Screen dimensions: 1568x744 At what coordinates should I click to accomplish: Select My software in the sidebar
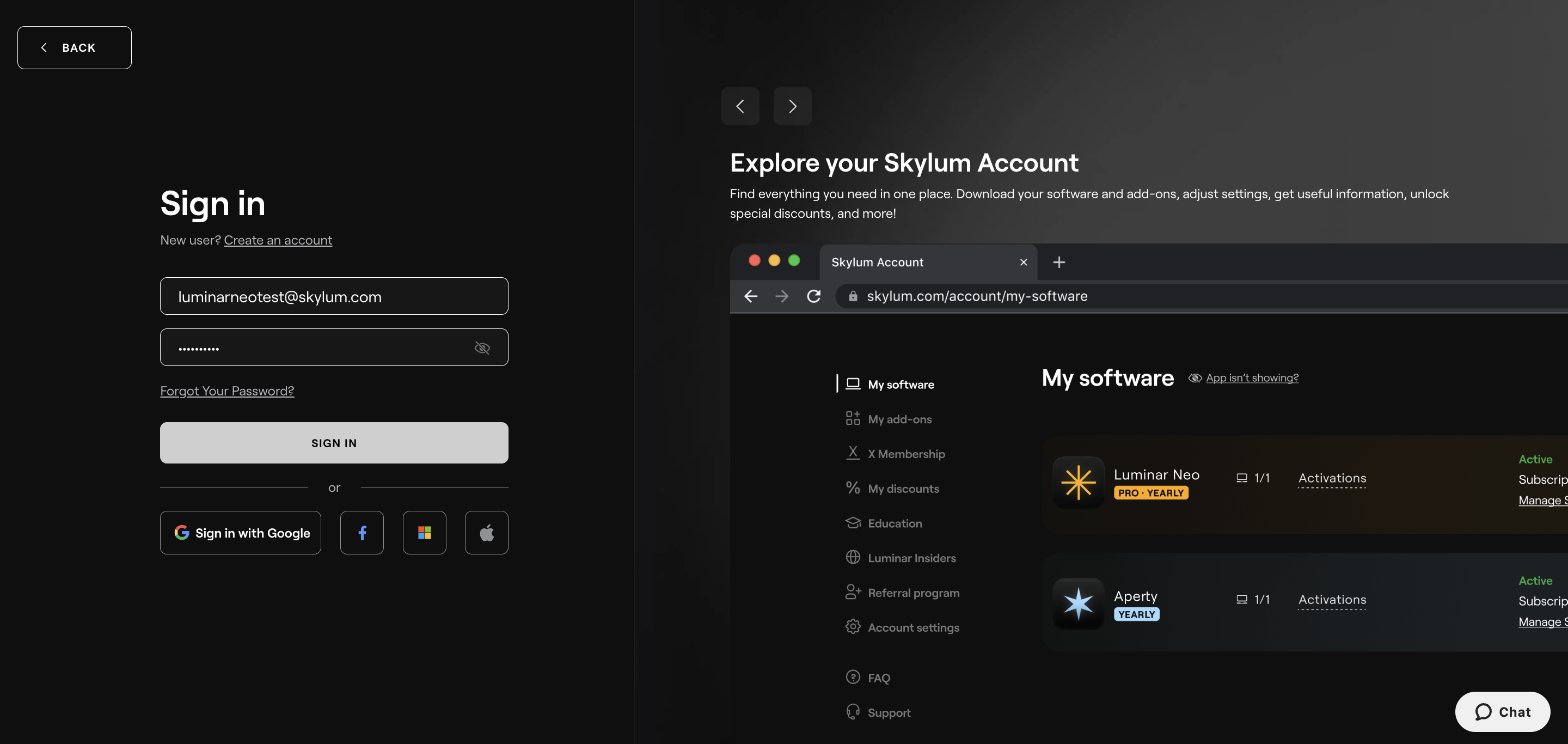(901, 384)
